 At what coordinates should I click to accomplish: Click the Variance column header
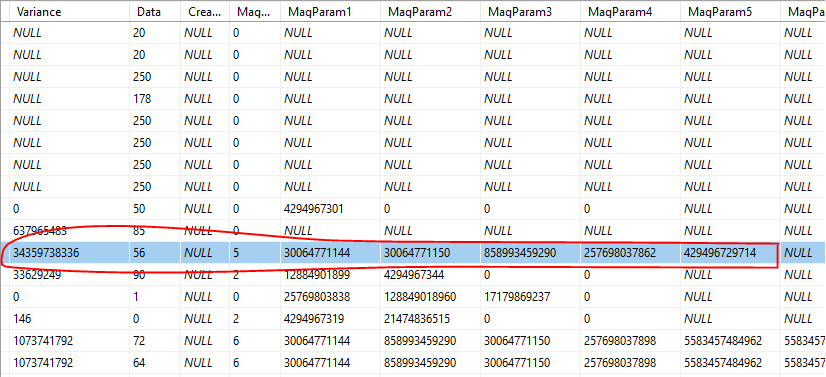[70, 12]
